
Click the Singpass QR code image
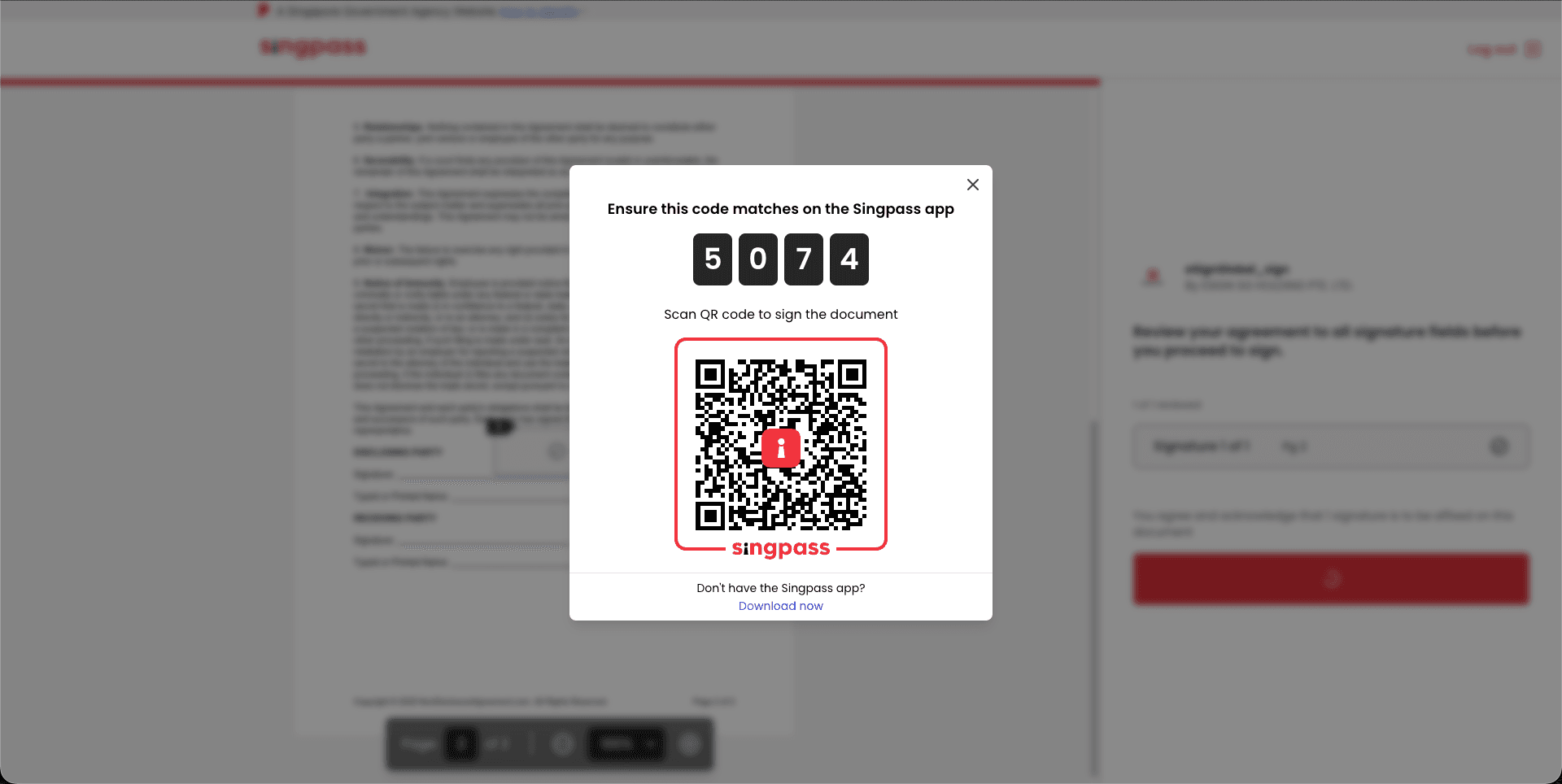pos(781,445)
